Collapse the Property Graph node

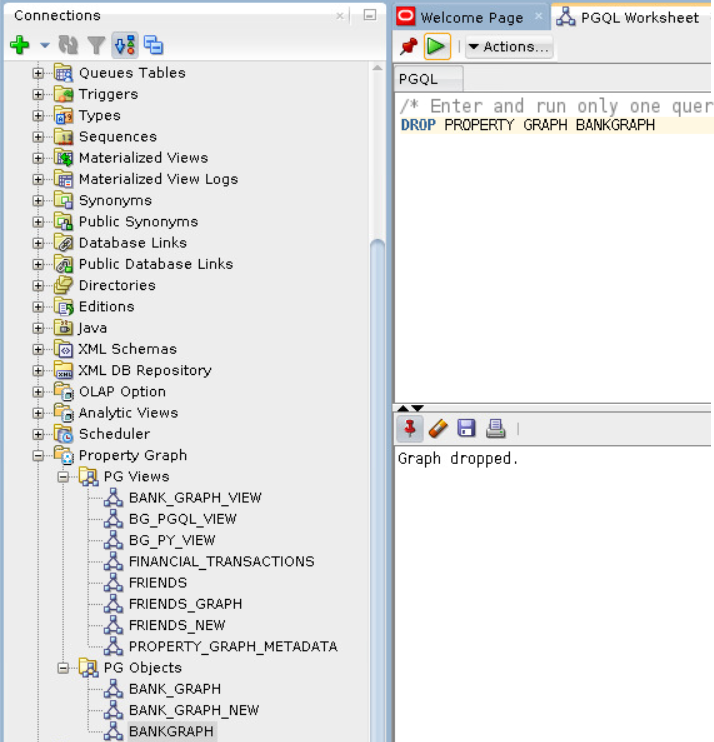click(38, 455)
